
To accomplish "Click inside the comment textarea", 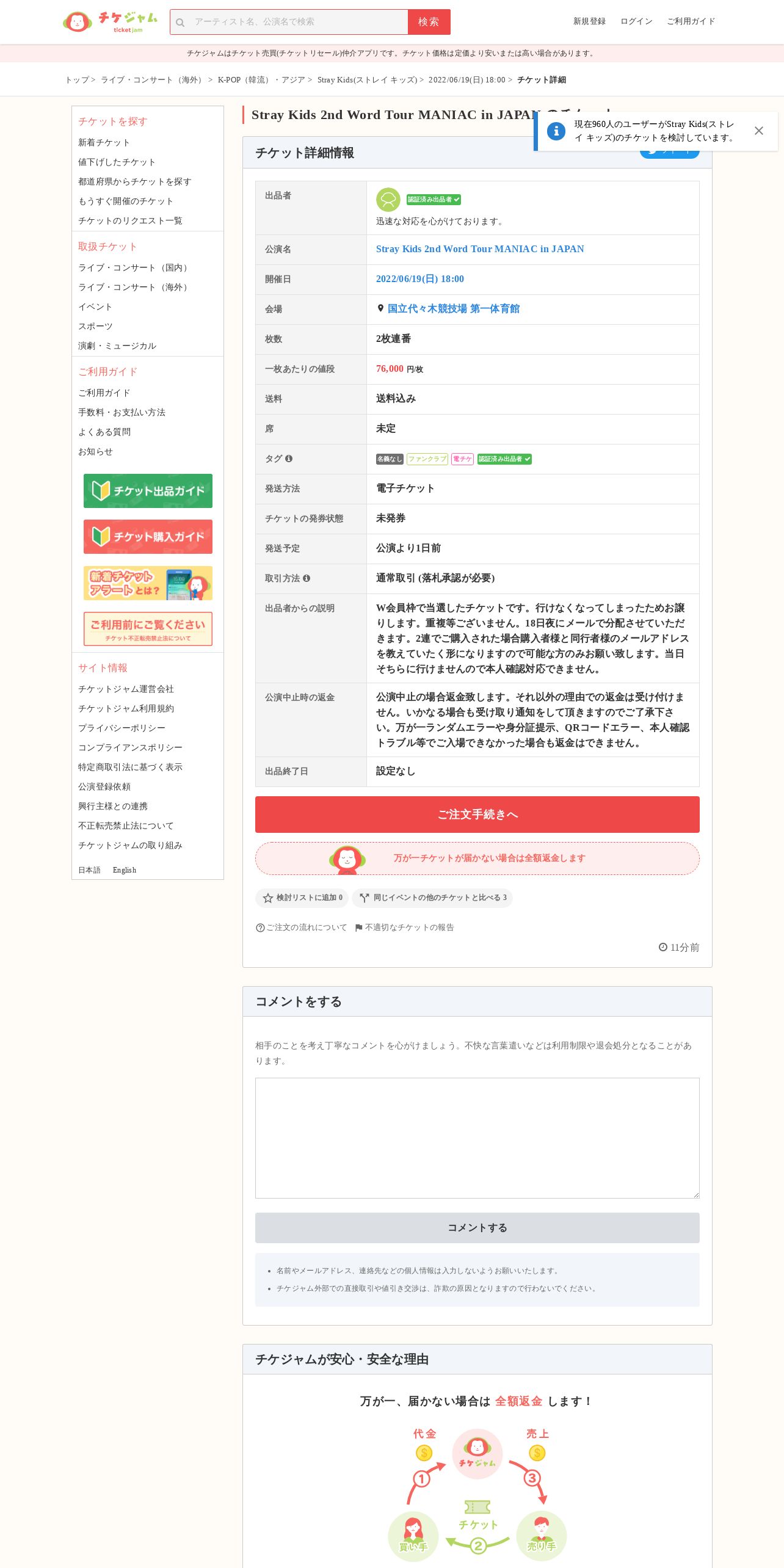I will 477,1138.
